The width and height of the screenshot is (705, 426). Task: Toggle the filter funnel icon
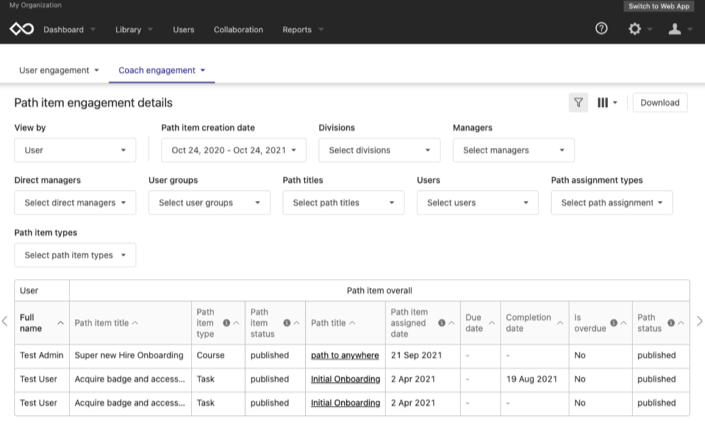coord(578,103)
